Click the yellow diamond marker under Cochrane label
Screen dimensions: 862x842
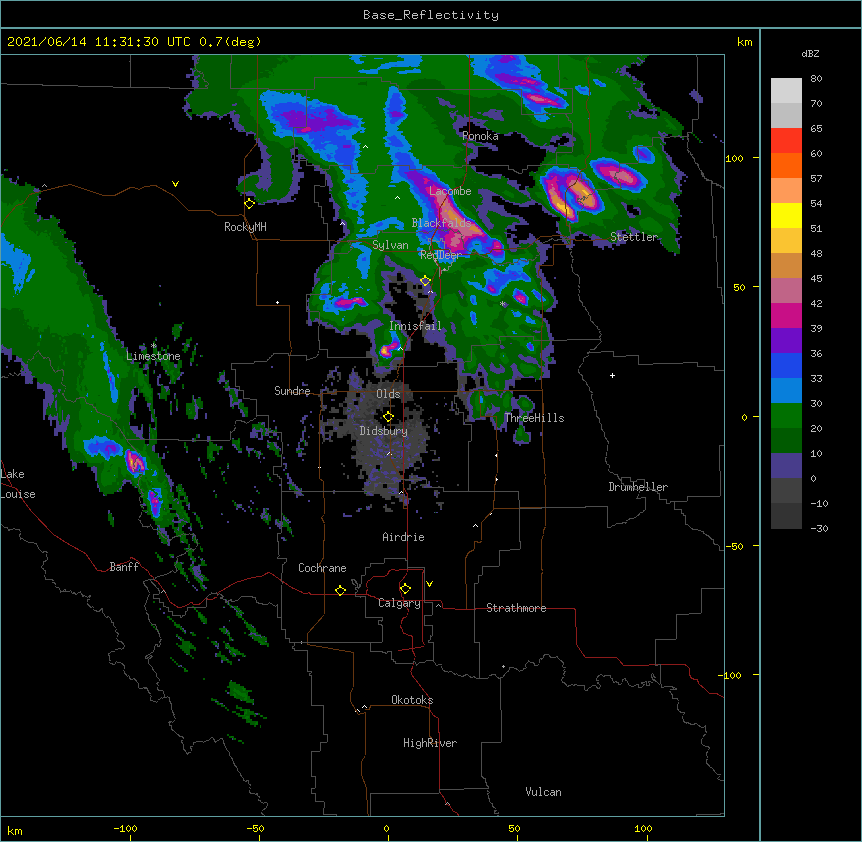340,590
